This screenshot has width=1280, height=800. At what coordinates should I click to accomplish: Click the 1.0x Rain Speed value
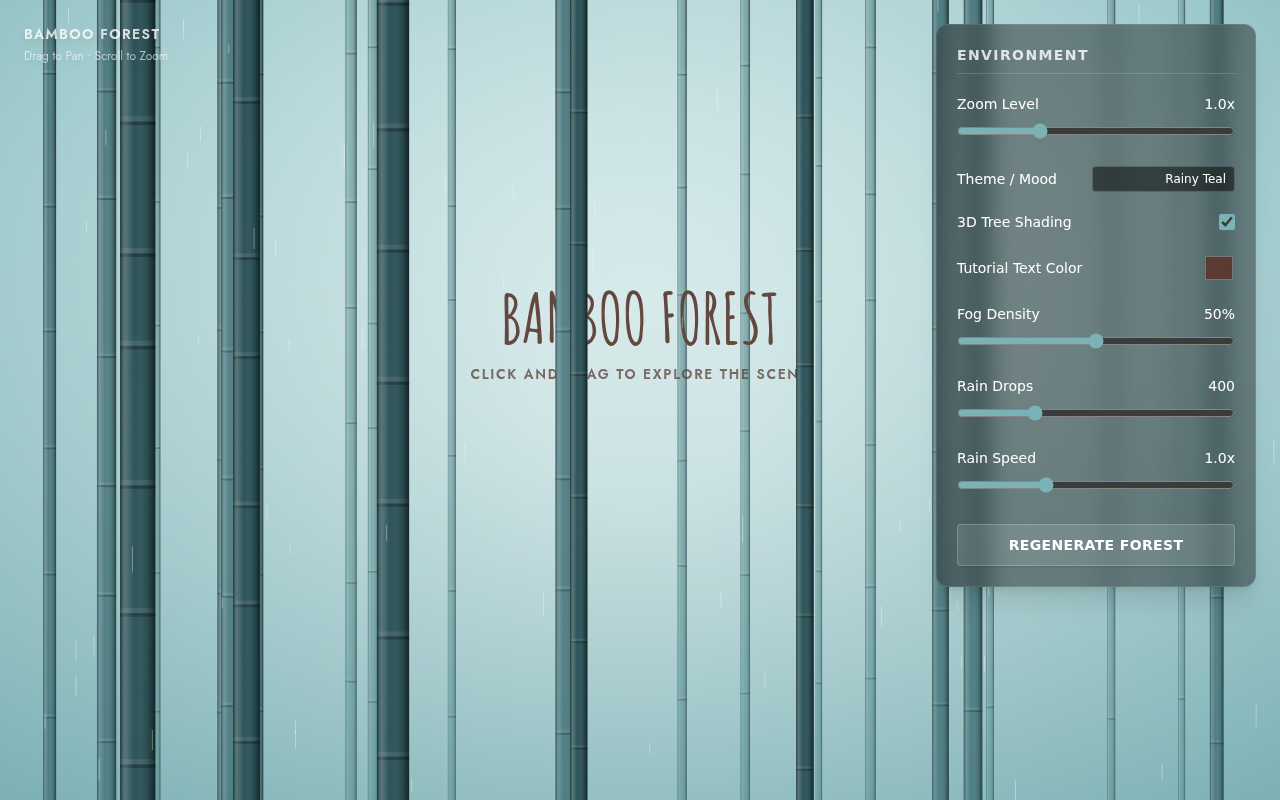(x=1219, y=458)
